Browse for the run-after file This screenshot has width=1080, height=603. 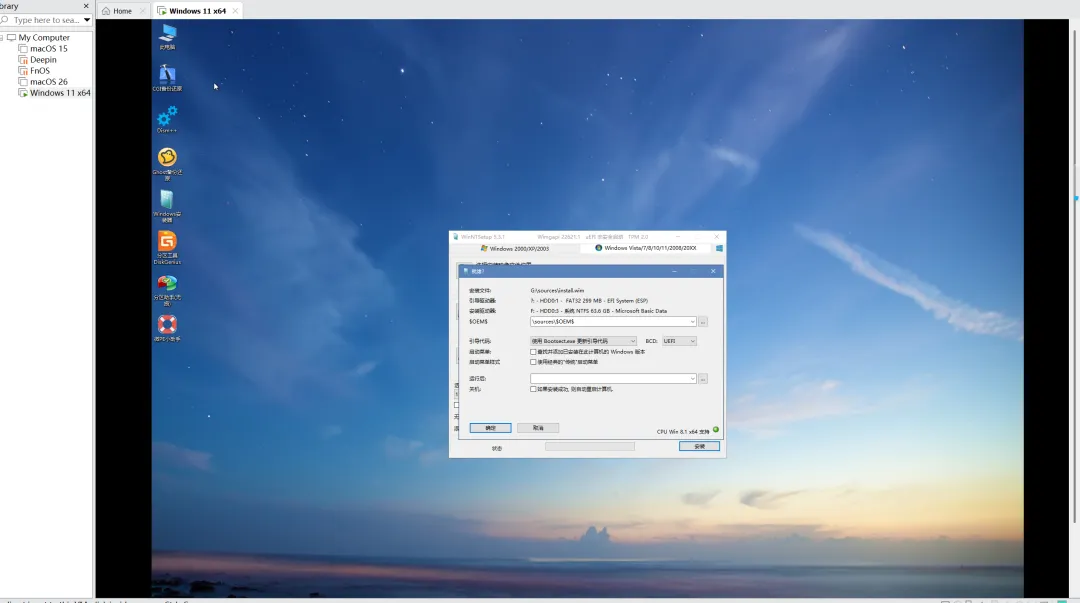pyautogui.click(x=703, y=379)
